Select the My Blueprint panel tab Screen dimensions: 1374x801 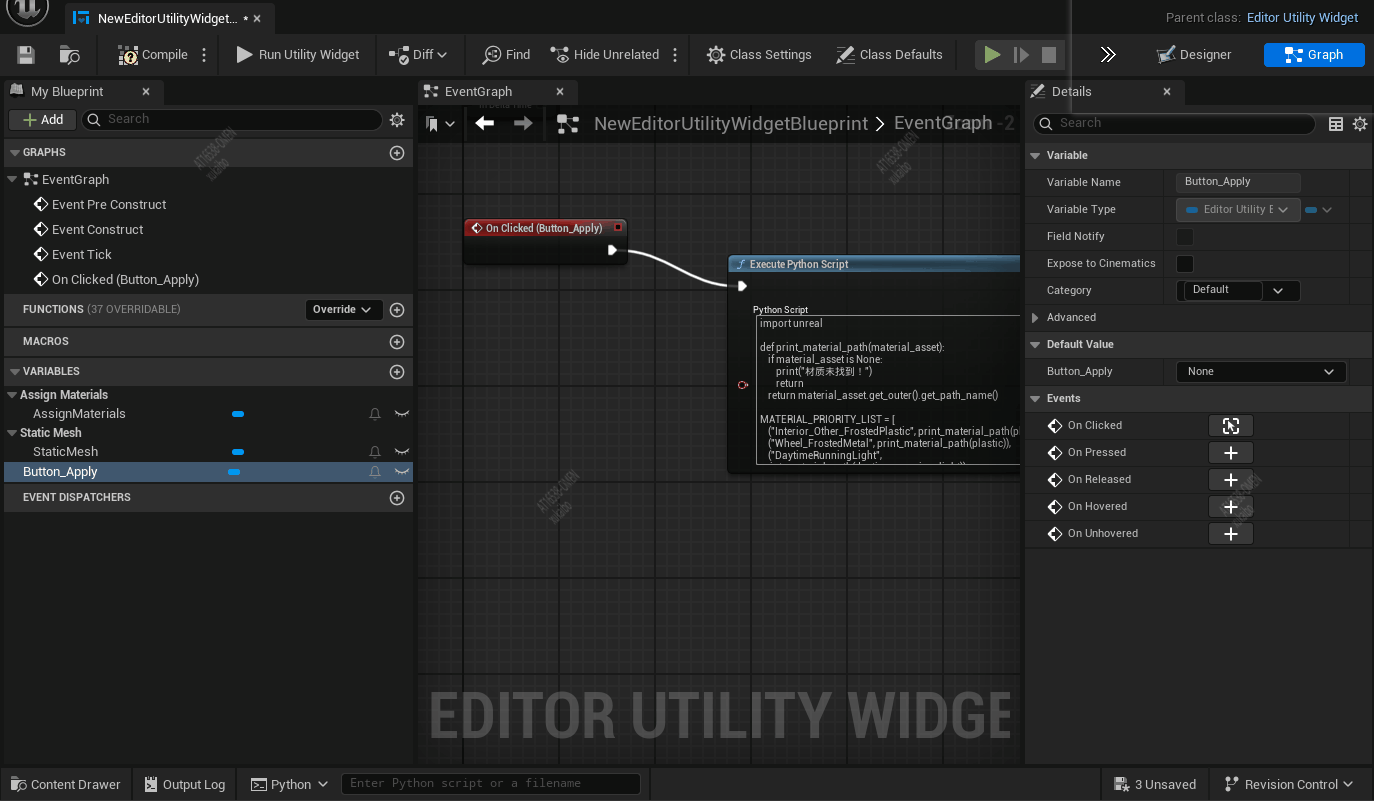pos(67,91)
